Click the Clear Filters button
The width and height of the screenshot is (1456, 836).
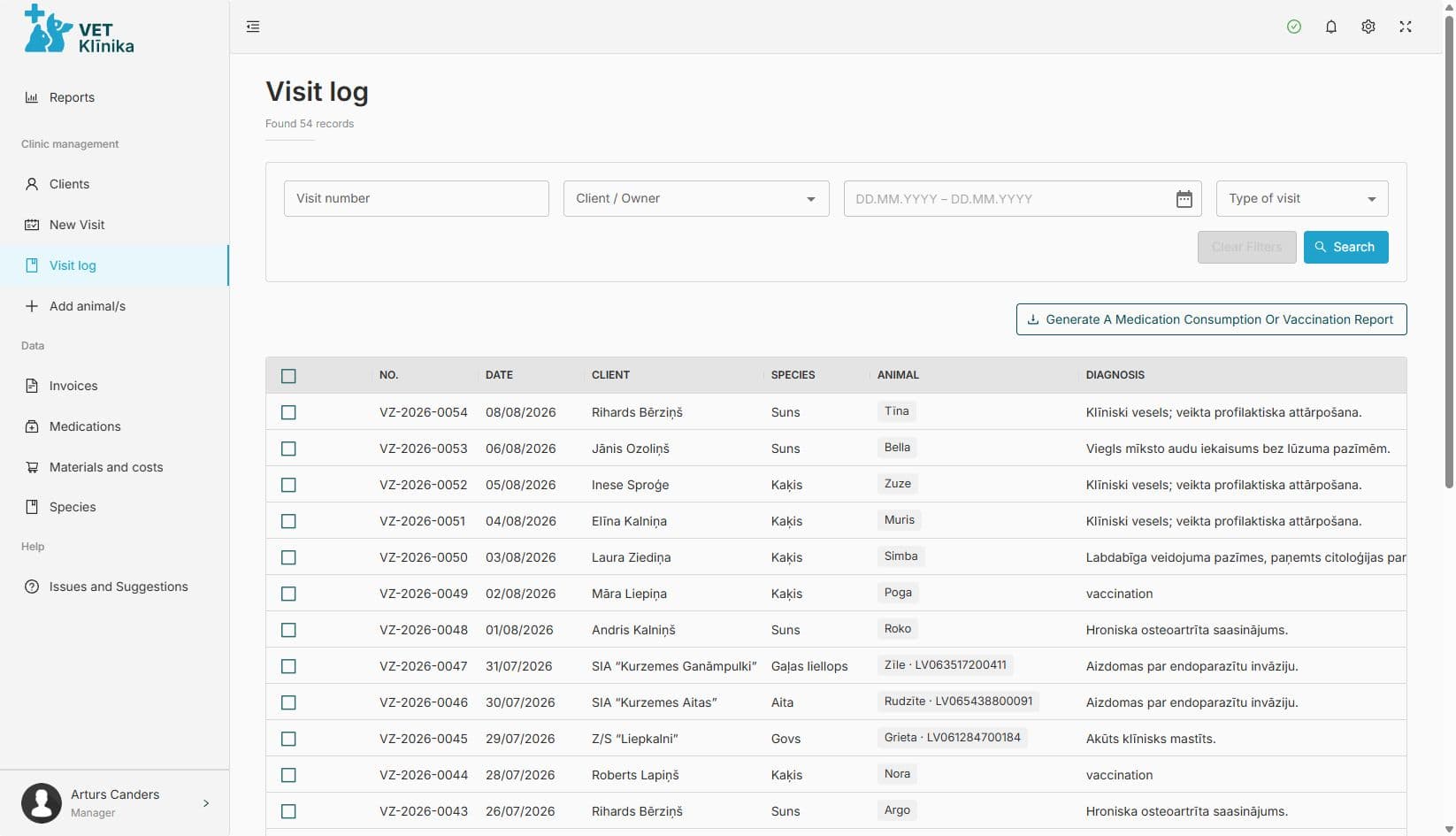click(x=1246, y=247)
